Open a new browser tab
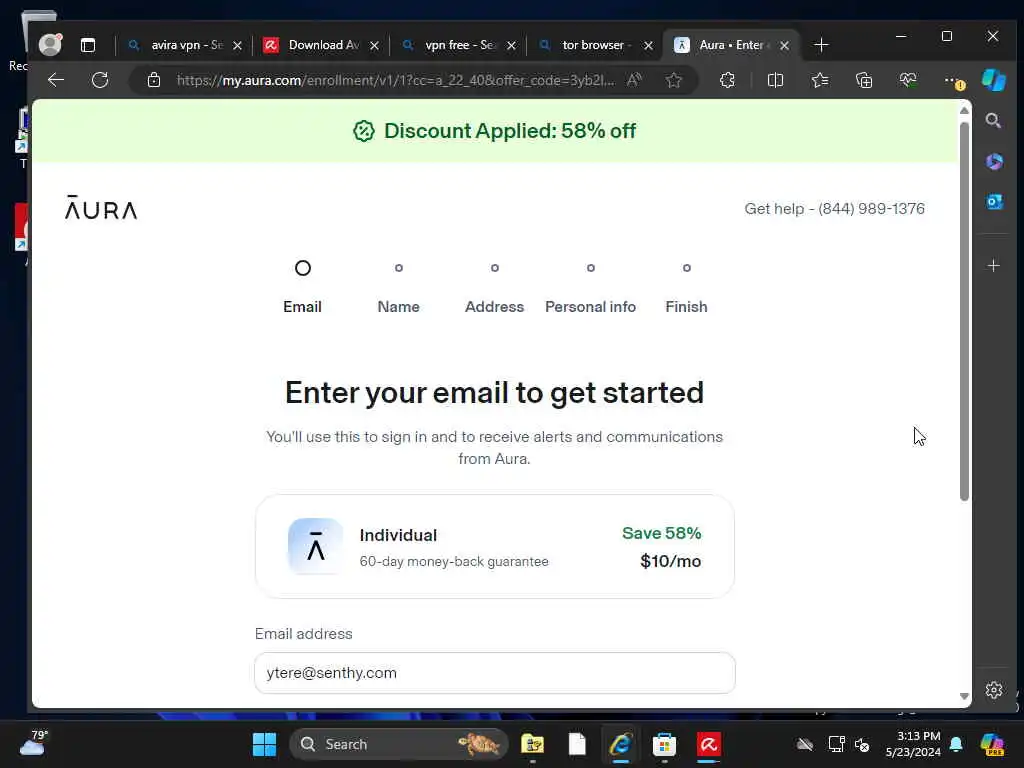The image size is (1024, 768). [822, 45]
